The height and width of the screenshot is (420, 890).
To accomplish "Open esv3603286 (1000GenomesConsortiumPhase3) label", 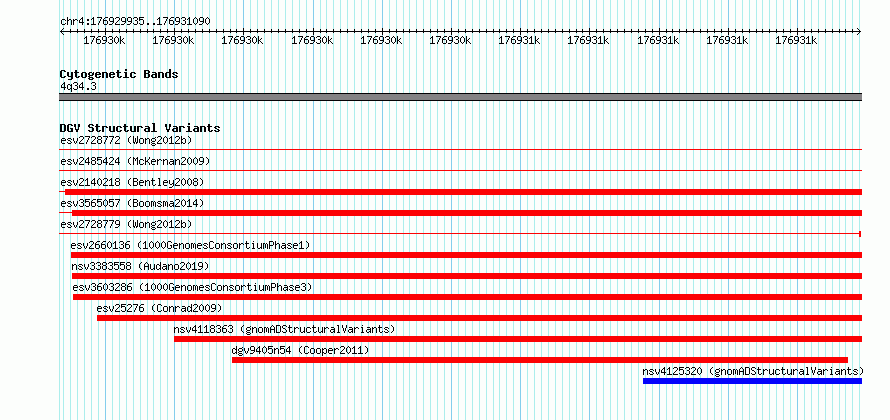I will (x=192, y=287).
